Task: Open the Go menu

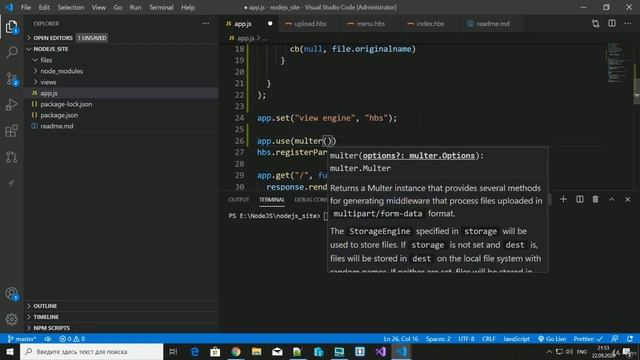Action: coord(118,7)
